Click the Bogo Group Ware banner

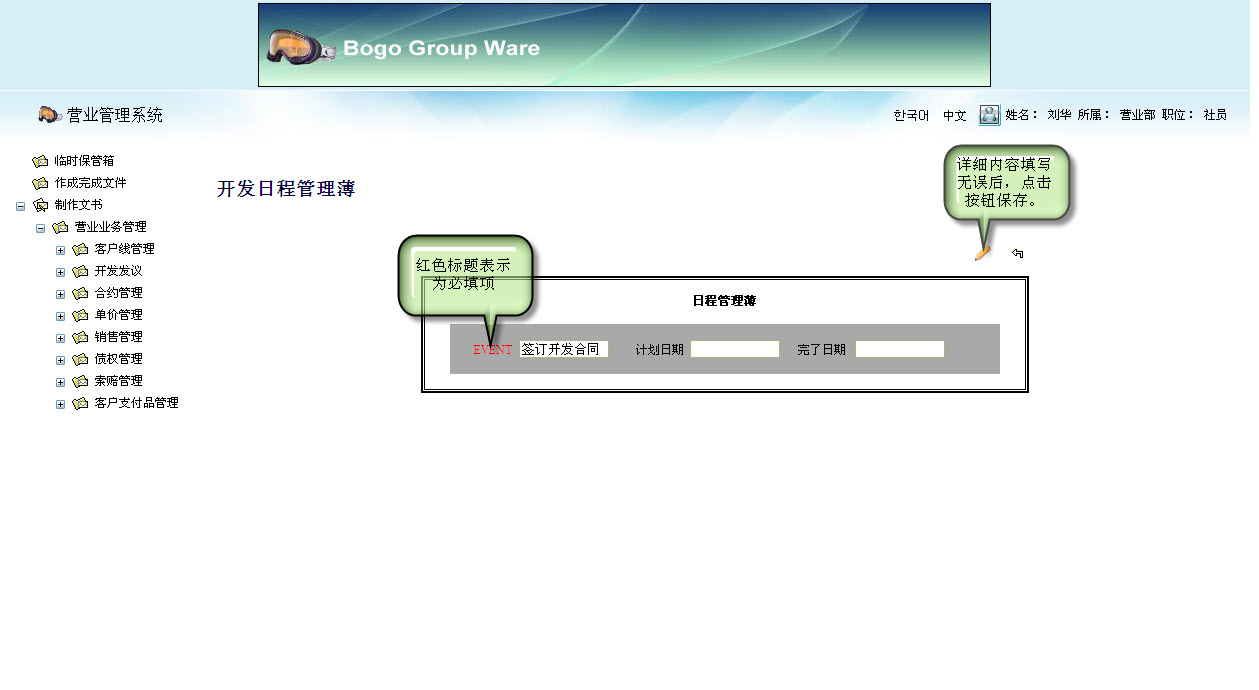coord(624,45)
